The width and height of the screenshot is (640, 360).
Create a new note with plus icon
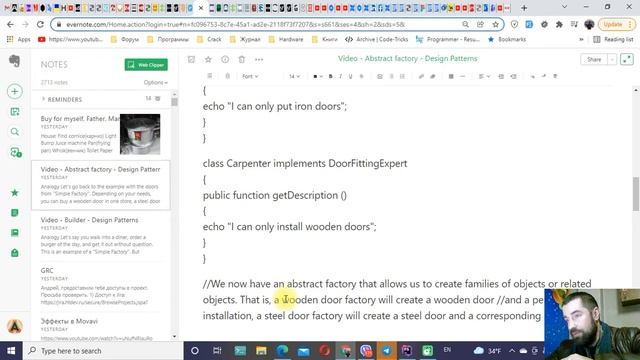click(x=15, y=91)
